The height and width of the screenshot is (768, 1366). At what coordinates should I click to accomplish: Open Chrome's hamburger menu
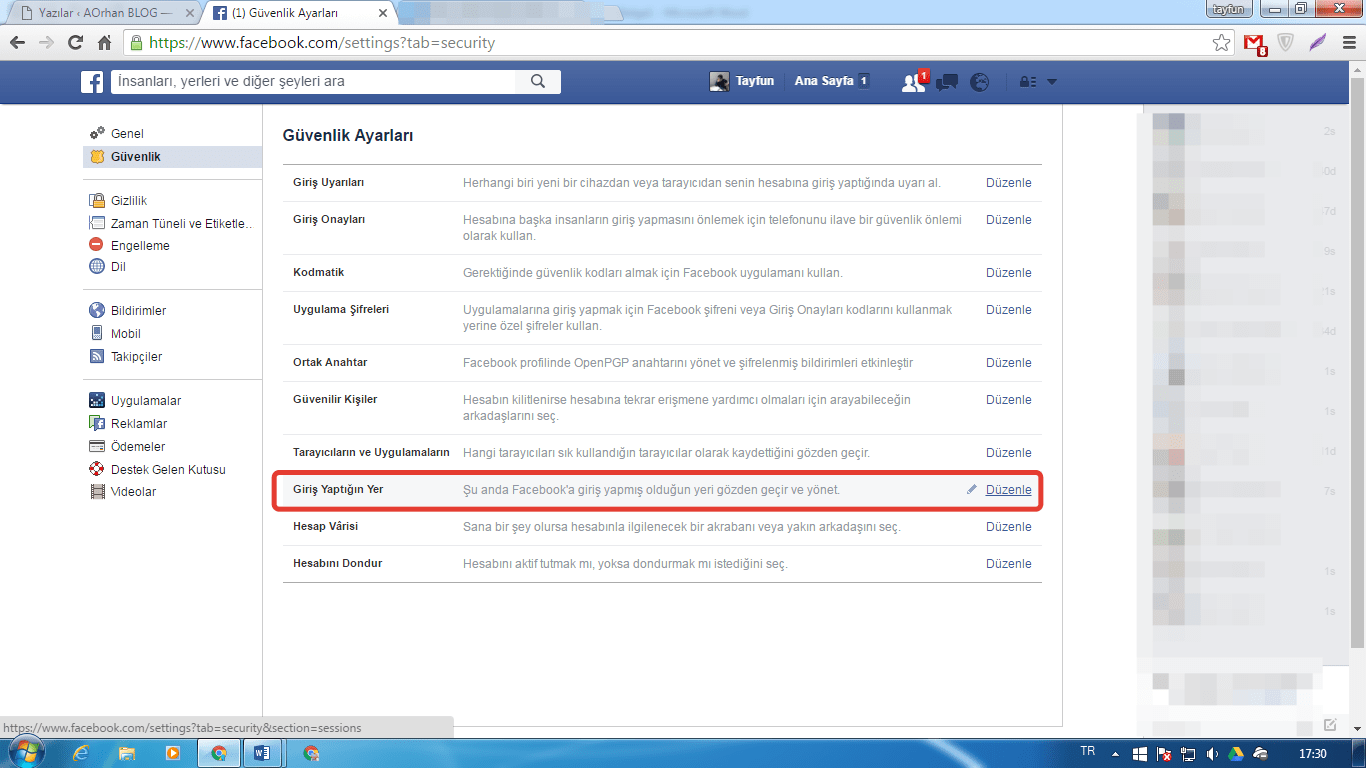(x=1349, y=43)
